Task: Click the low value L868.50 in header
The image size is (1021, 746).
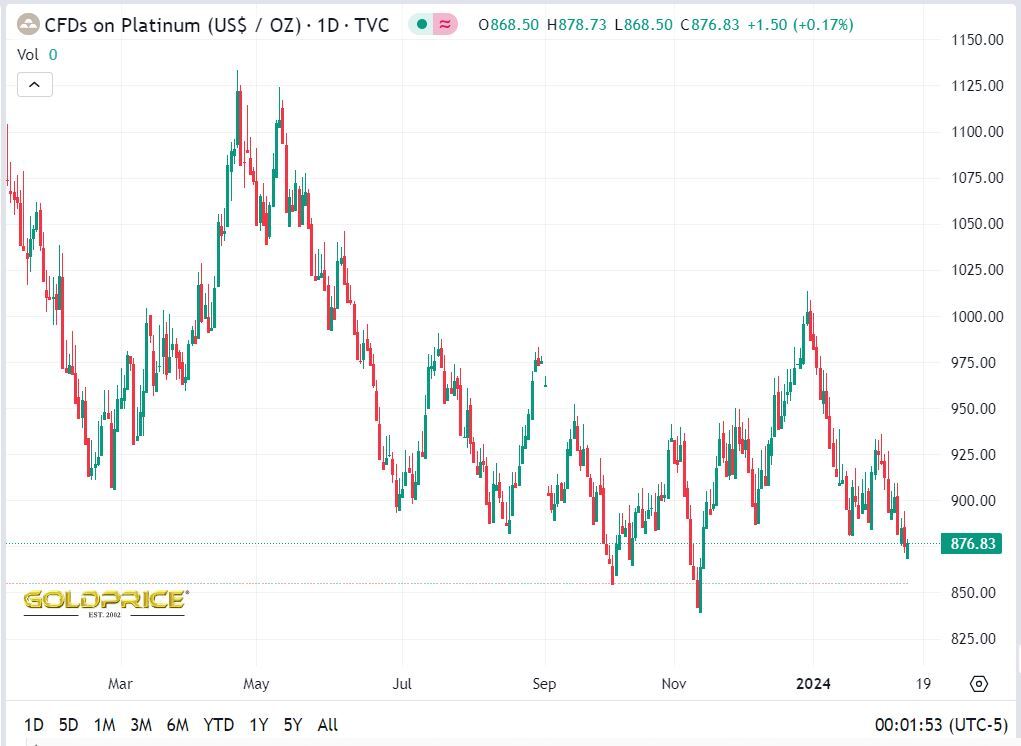Action: click(x=644, y=25)
